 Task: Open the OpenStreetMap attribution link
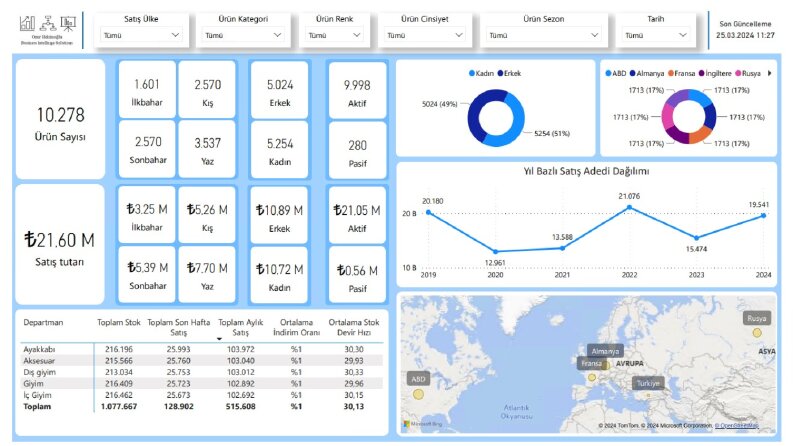[x=736, y=426]
